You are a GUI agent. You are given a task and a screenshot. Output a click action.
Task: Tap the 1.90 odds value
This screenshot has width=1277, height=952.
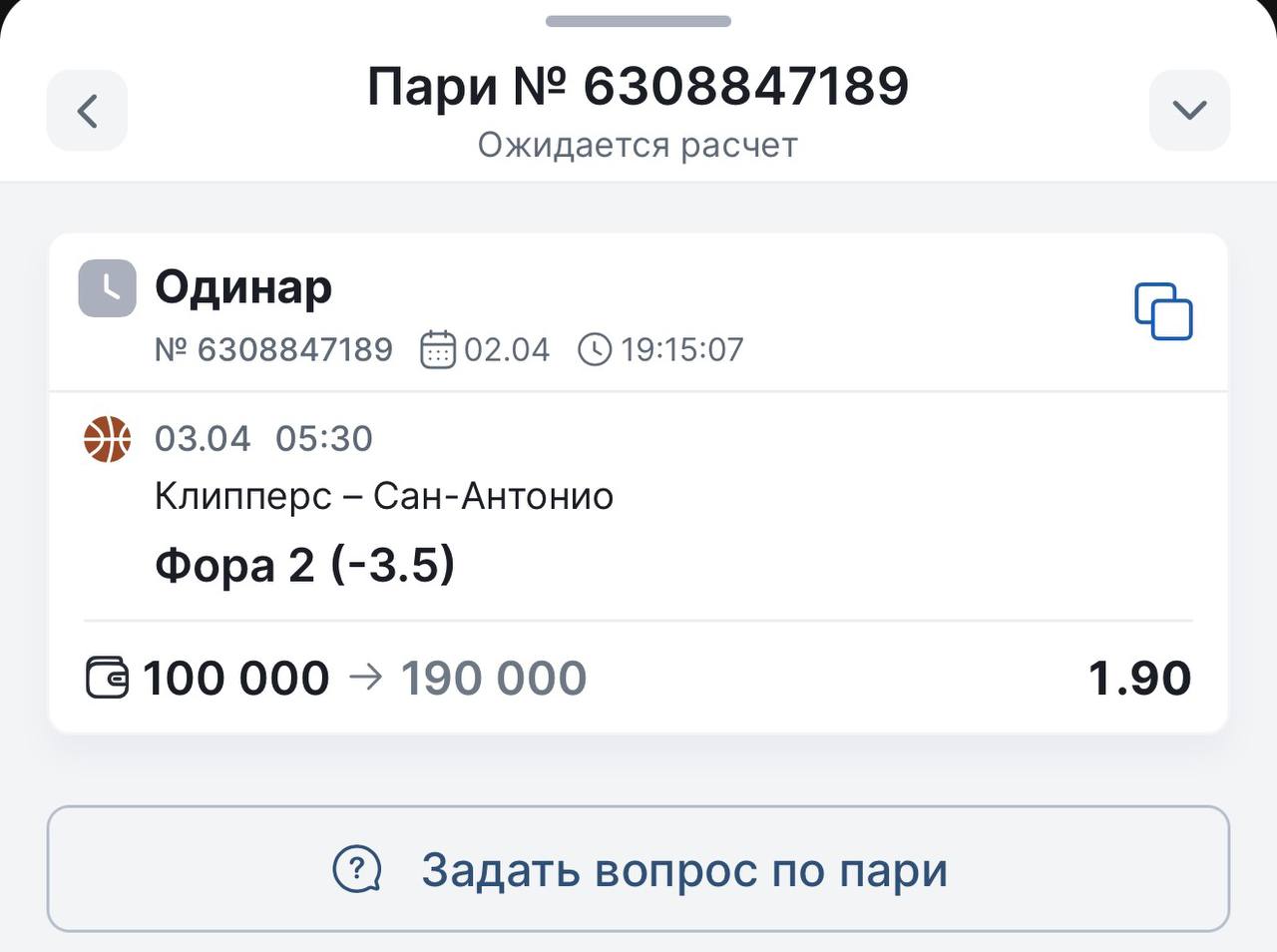pyautogui.click(x=1139, y=679)
